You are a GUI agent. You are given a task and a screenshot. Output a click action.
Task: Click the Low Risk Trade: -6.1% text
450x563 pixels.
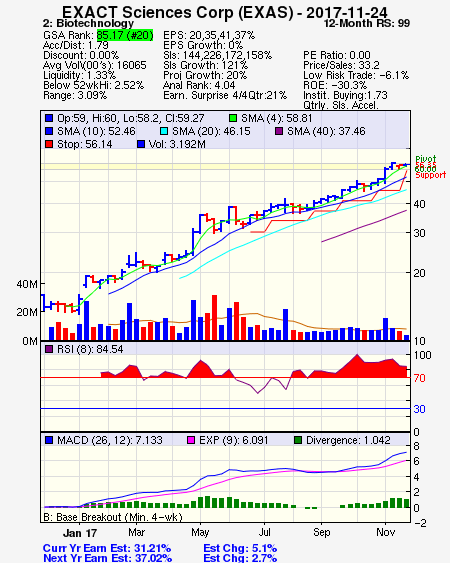(356, 75)
